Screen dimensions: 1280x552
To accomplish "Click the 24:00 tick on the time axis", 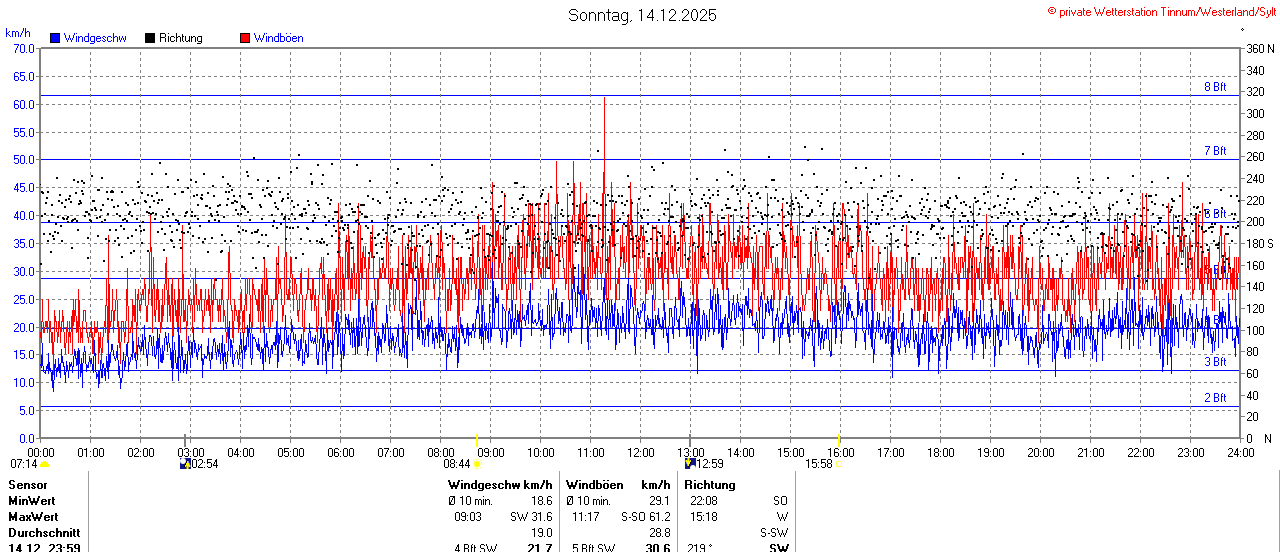I will point(1241,452).
